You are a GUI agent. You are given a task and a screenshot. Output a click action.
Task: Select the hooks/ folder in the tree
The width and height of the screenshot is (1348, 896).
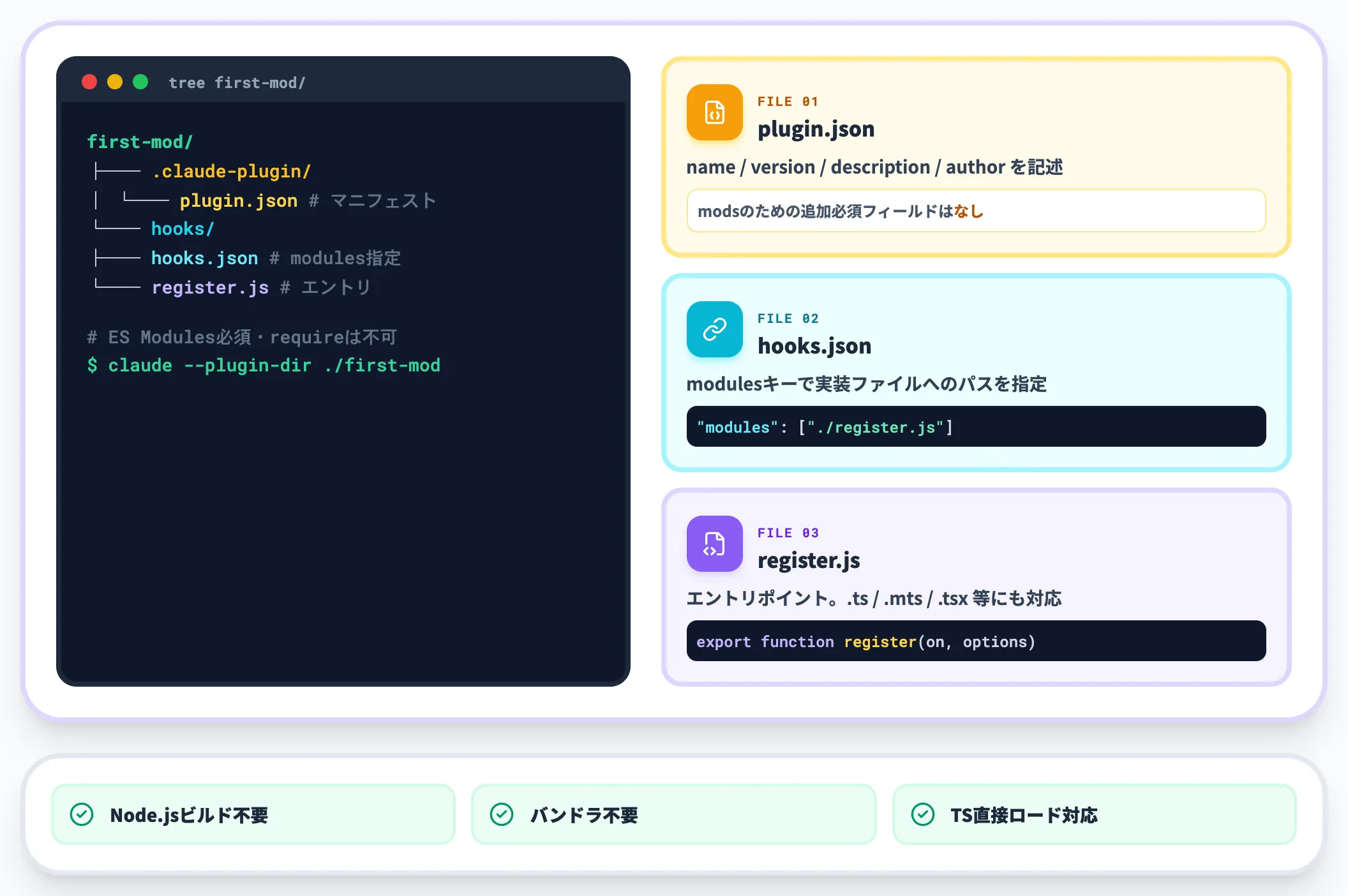[x=183, y=228]
